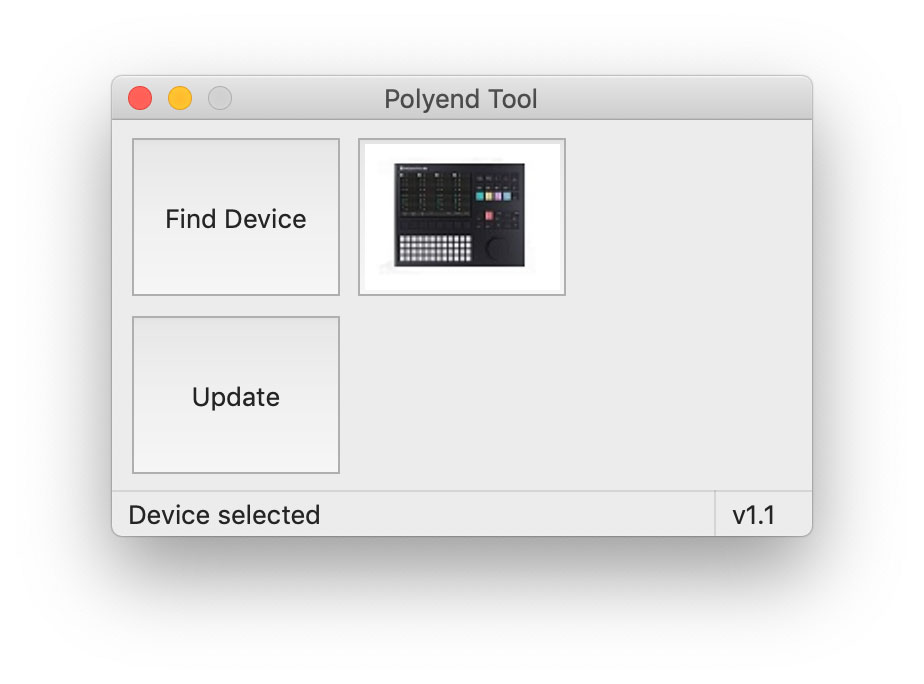The height and width of the screenshot is (684, 924).
Task: Click the red button on the device picture
Action: click(489, 216)
